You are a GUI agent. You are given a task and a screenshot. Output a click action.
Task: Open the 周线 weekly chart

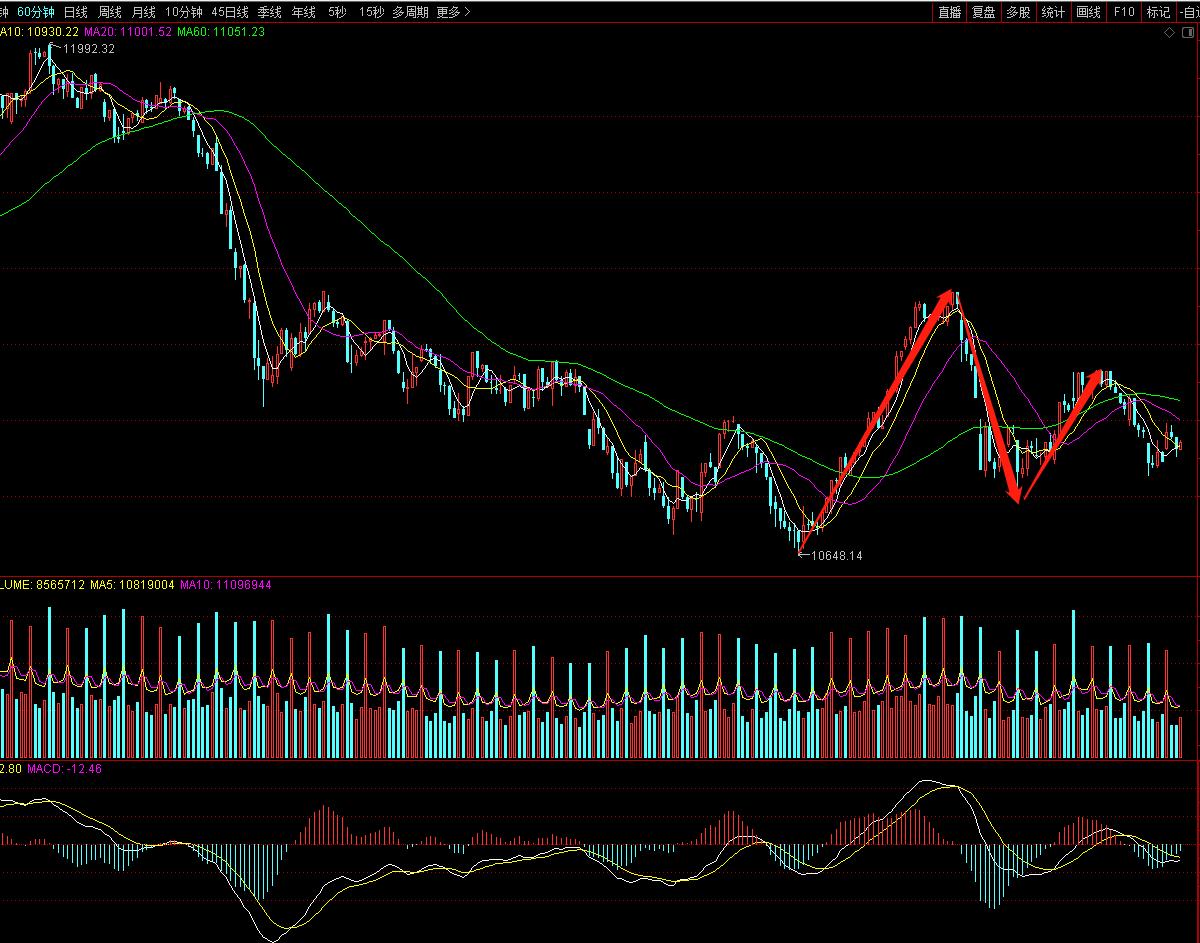(109, 12)
